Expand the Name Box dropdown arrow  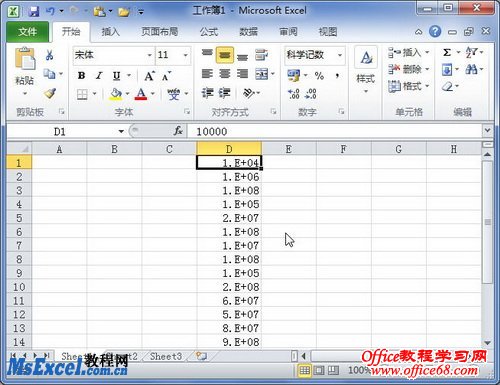click(x=121, y=131)
